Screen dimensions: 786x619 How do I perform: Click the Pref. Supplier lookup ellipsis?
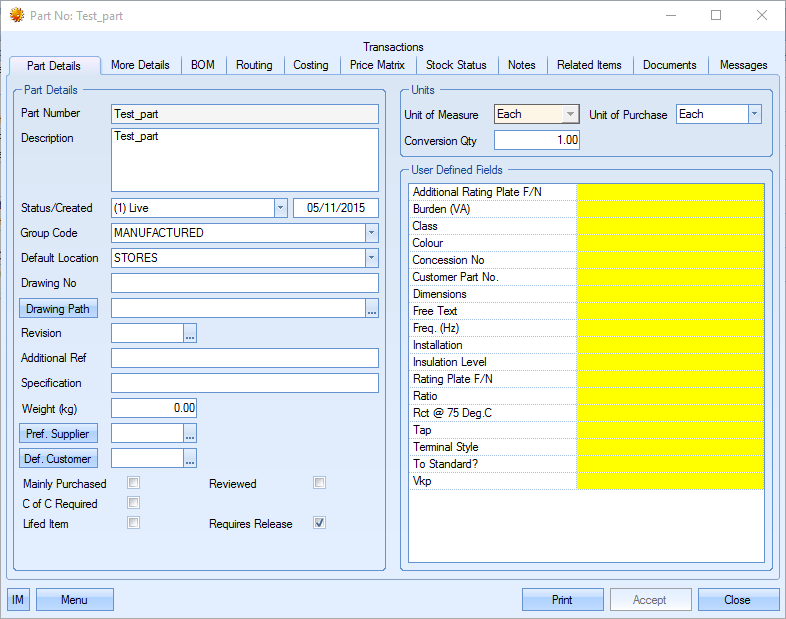tap(190, 434)
